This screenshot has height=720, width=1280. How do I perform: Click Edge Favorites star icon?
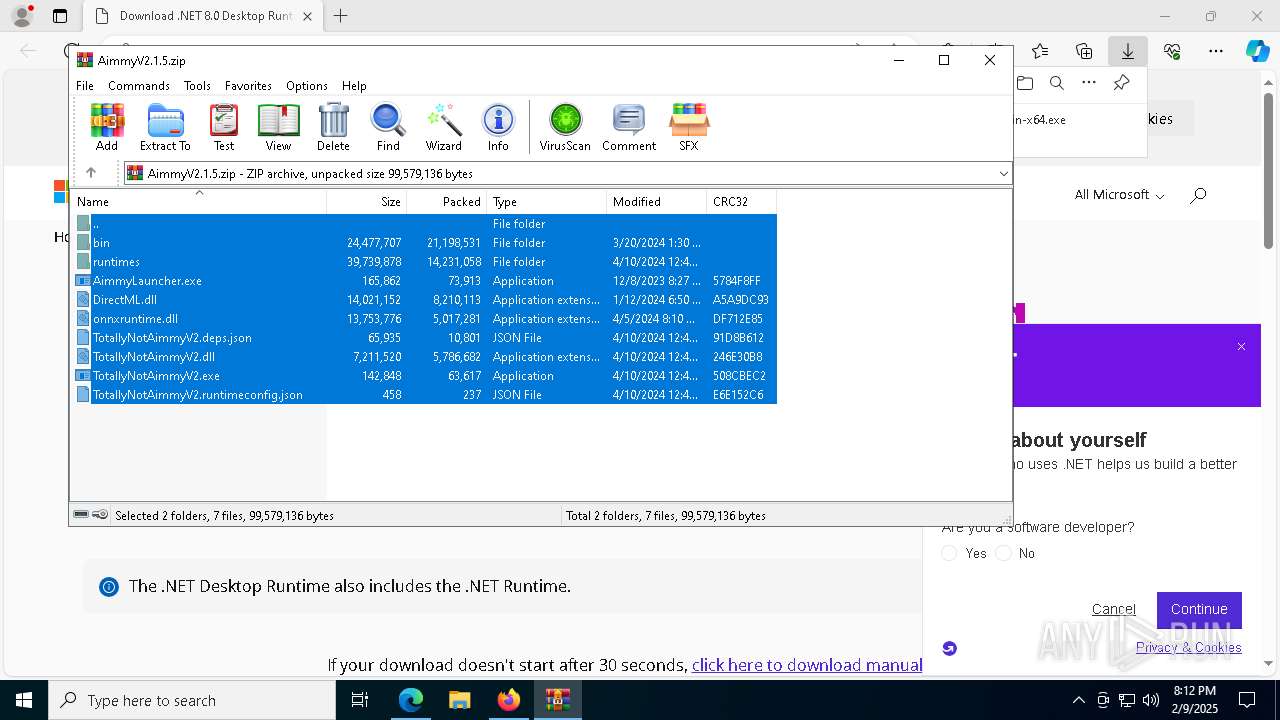tap(1040, 51)
